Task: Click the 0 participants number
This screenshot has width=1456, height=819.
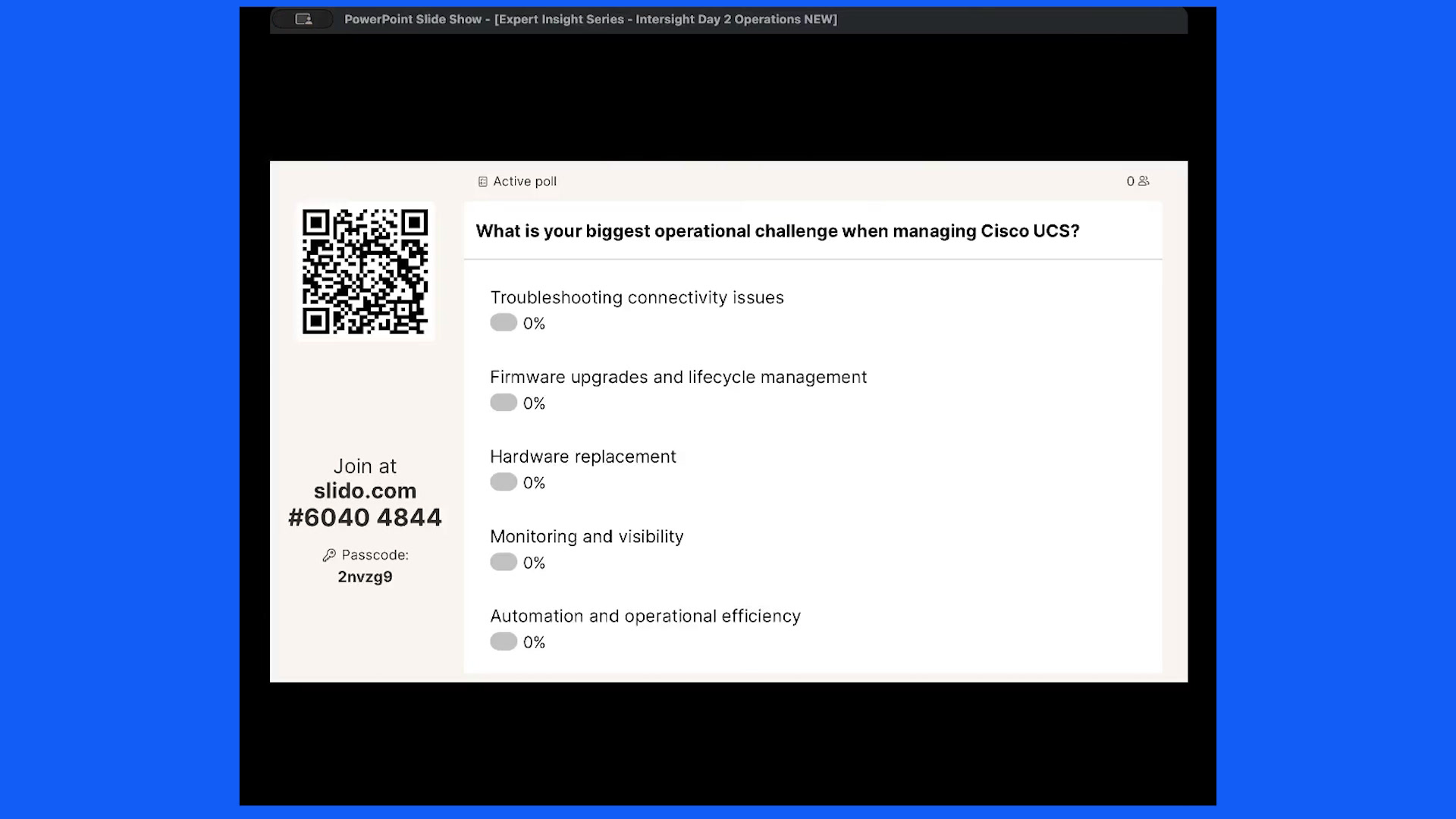Action: [x=1130, y=181]
